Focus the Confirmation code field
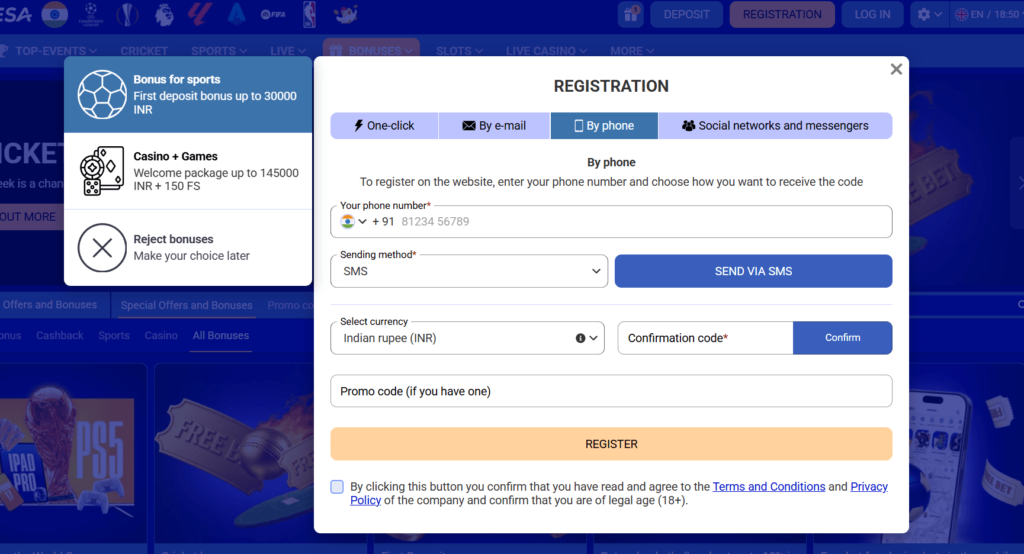 pos(705,338)
